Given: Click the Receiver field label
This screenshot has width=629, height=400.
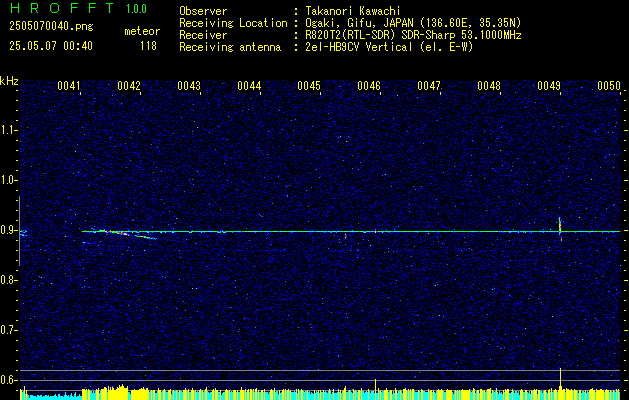Looking at the screenshot, I should (x=203, y=35).
